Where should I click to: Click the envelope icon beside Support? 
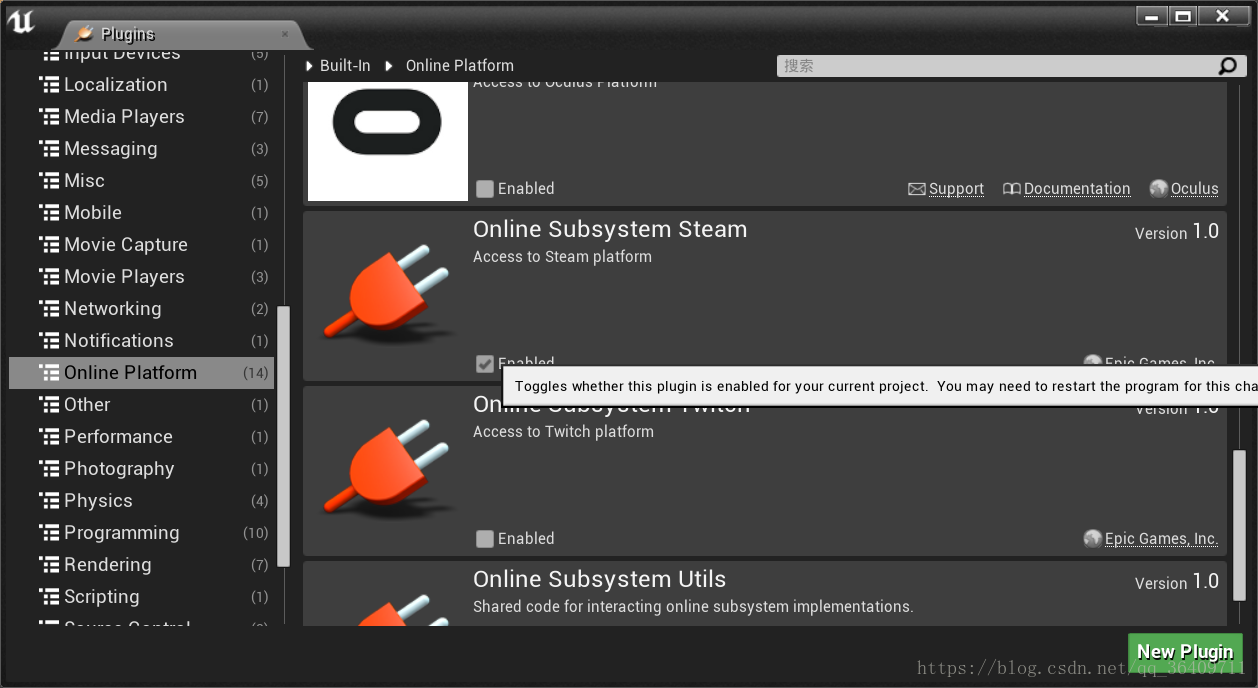coord(916,189)
